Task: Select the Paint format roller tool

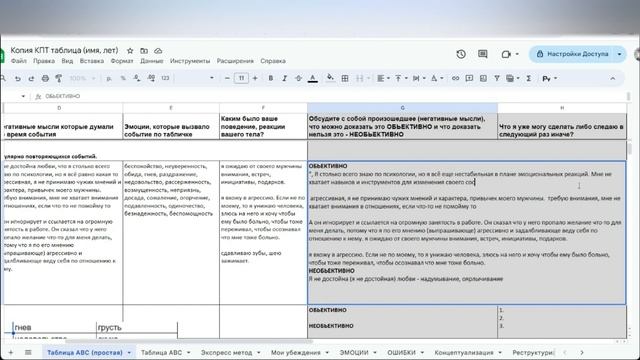Action: click(59, 78)
